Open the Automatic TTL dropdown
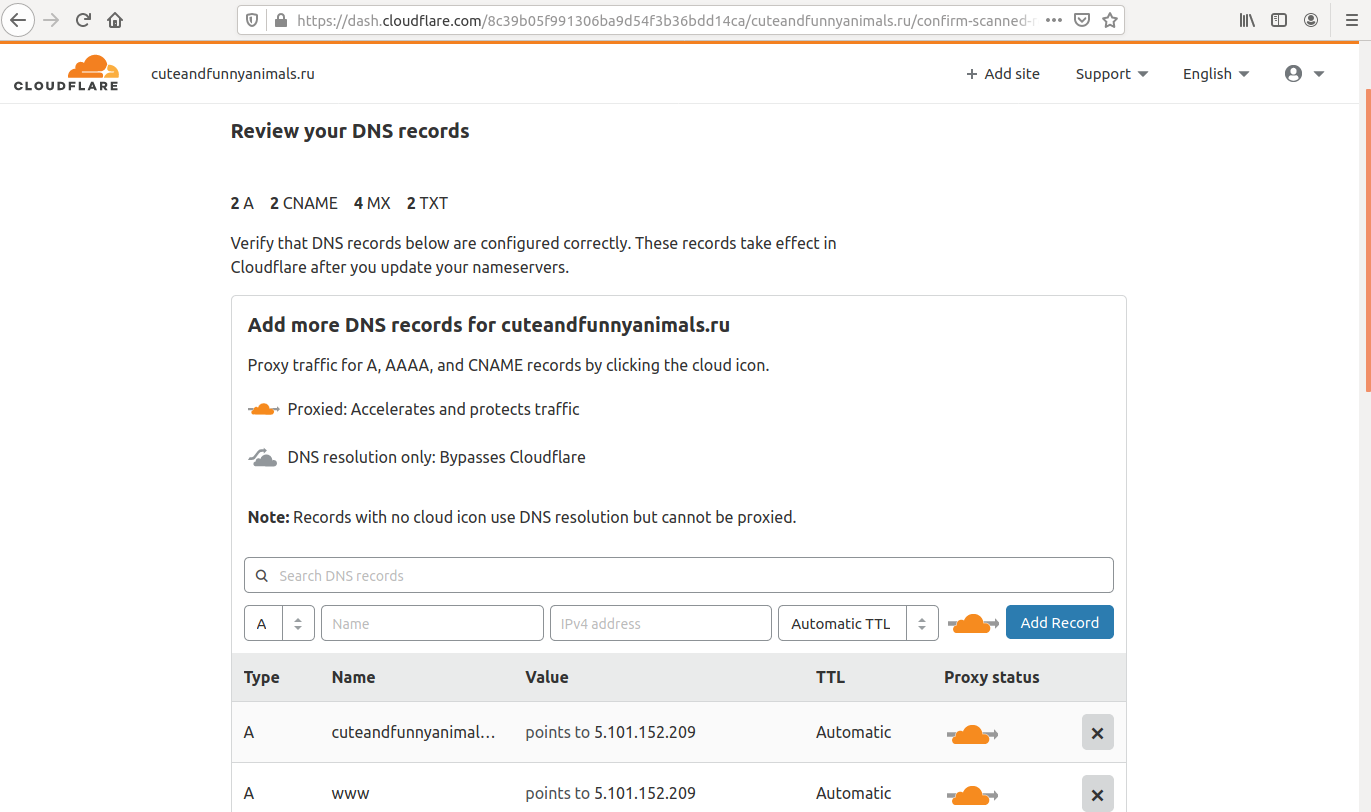The width and height of the screenshot is (1371, 812). [857, 623]
